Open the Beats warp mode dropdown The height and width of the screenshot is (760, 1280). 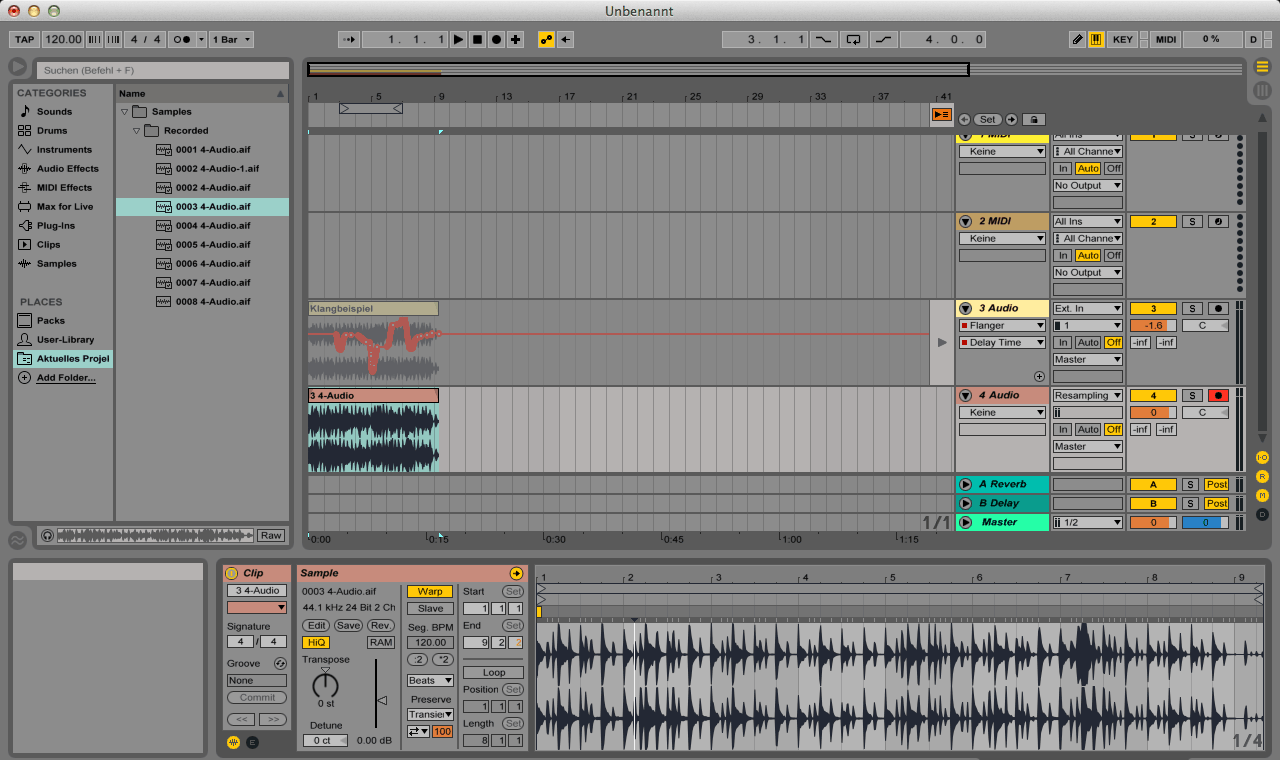click(x=430, y=681)
